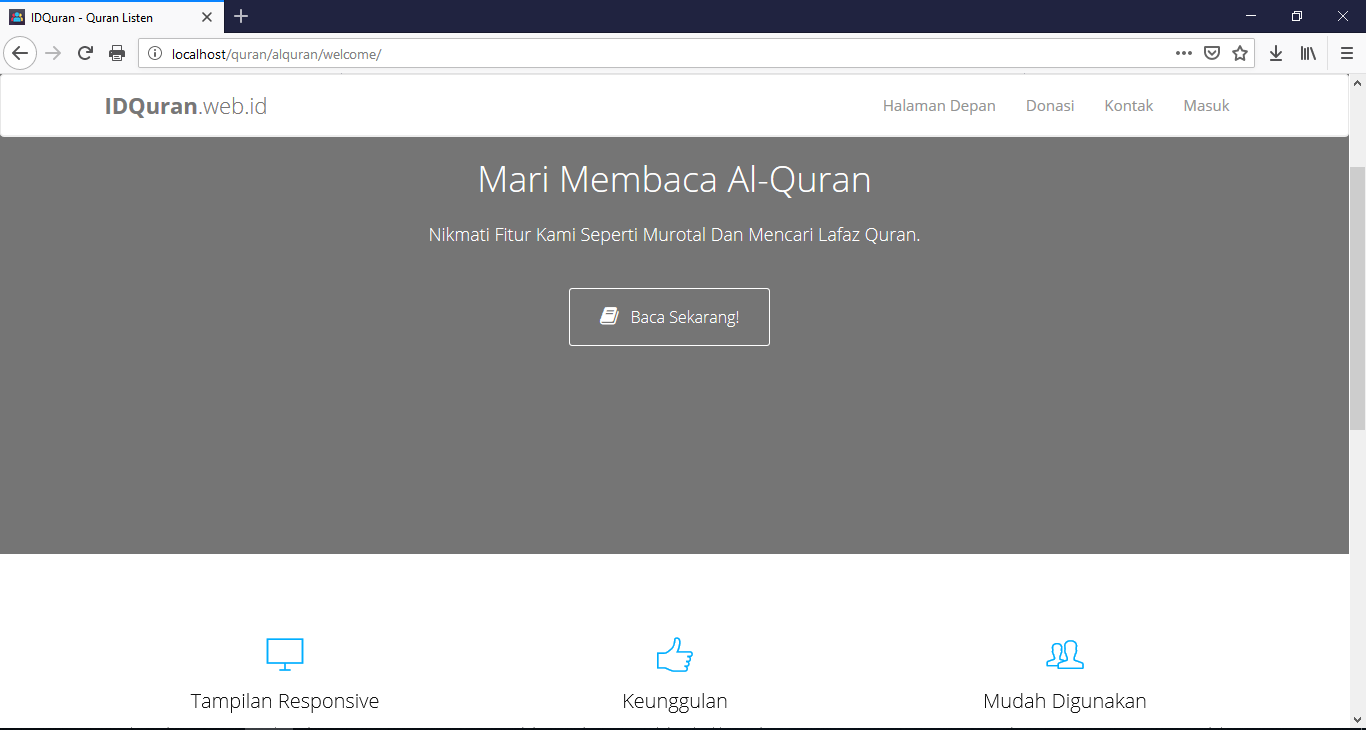Open the Library icon
The height and width of the screenshot is (730, 1366).
pyautogui.click(x=1308, y=52)
